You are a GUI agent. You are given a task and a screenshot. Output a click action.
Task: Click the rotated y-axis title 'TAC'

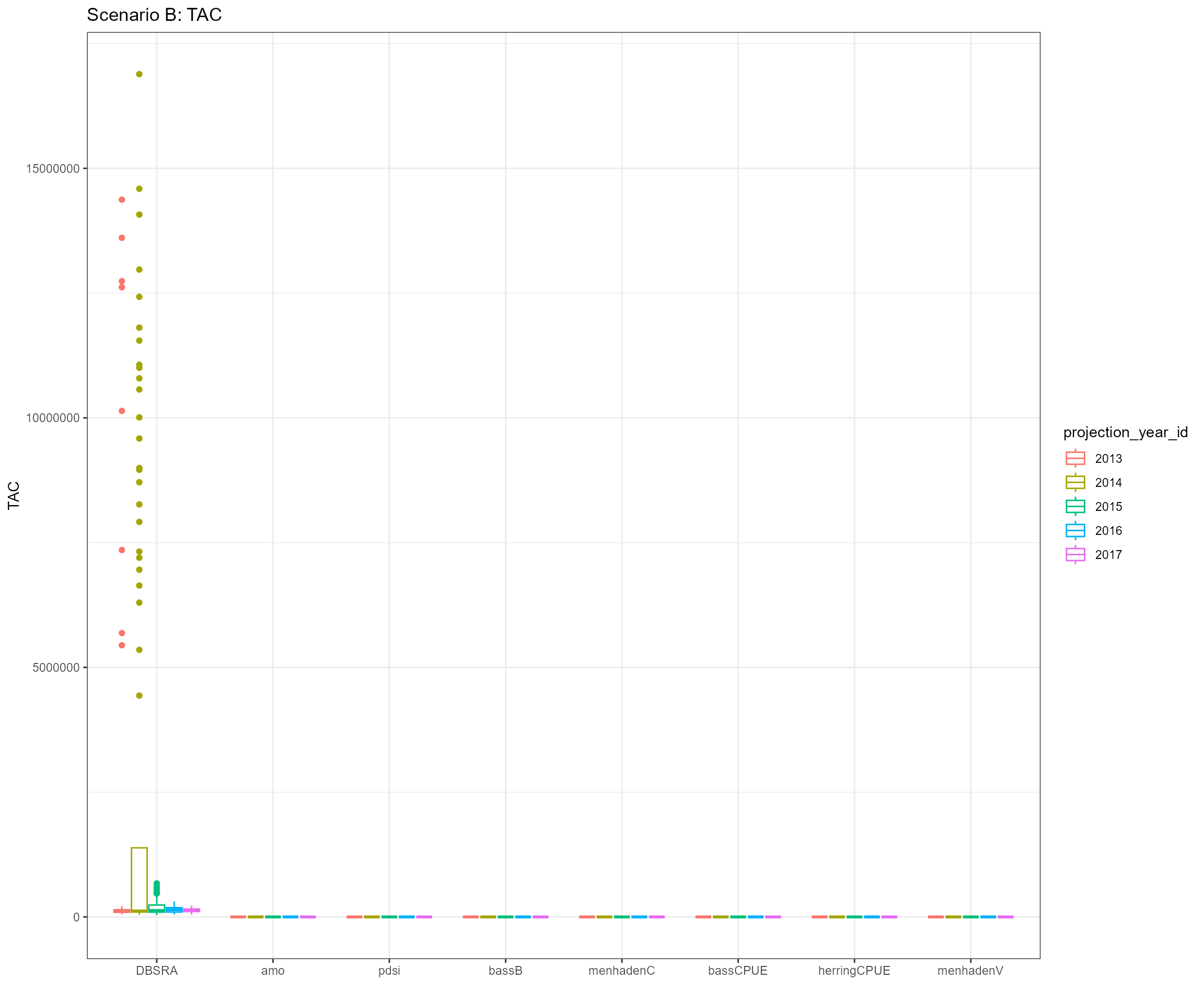14,496
